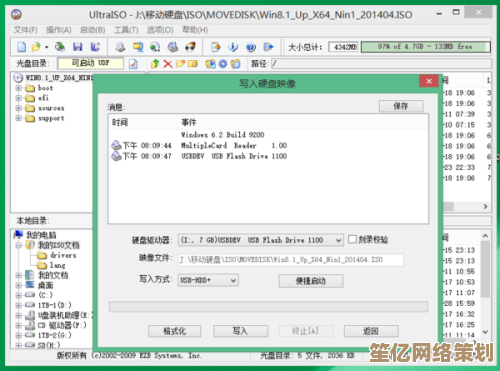
Task: Click the icon right after the gear
Action: [x=235, y=64]
